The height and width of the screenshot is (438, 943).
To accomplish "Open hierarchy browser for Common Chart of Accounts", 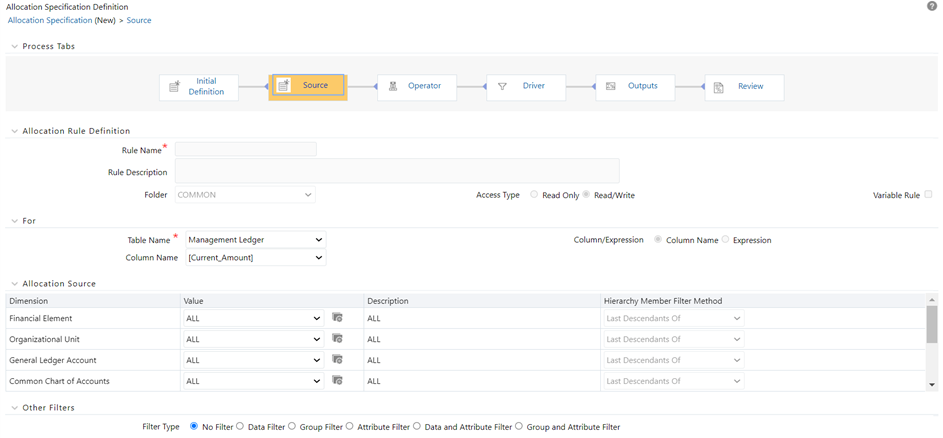I will click(337, 381).
